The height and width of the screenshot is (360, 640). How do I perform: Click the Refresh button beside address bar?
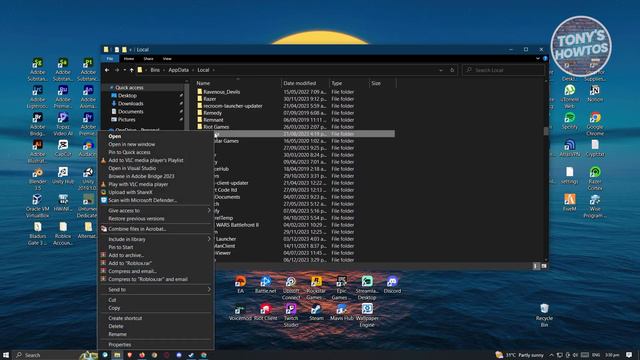tap(452, 70)
